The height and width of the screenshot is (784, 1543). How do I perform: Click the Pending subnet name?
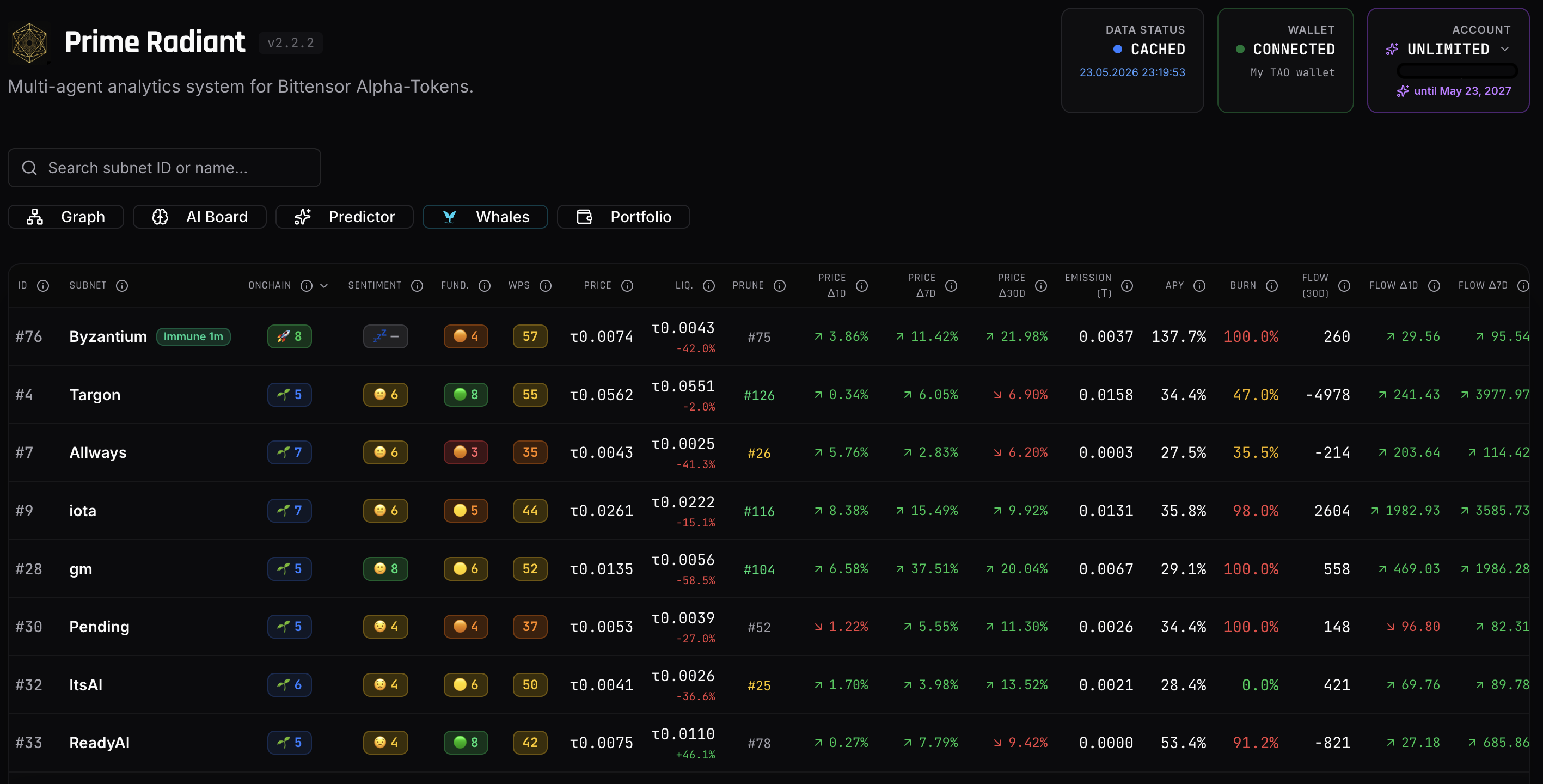(x=99, y=627)
